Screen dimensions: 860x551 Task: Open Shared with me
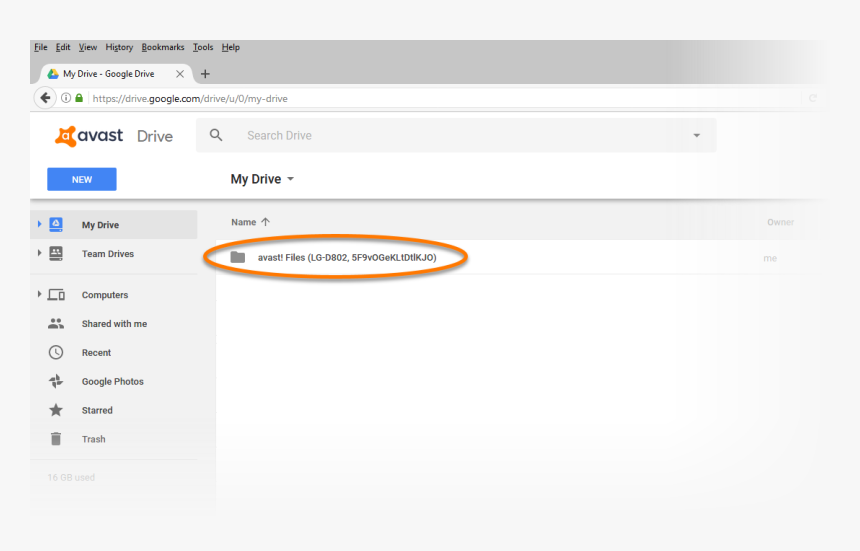coord(114,323)
